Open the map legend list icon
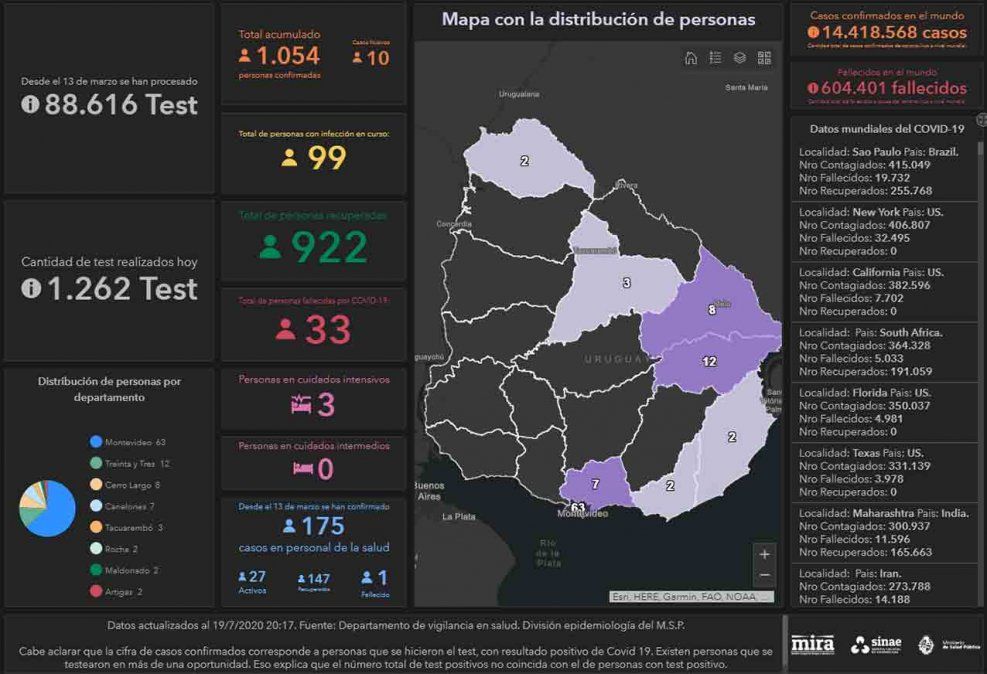This screenshot has width=987, height=674. coord(715,58)
